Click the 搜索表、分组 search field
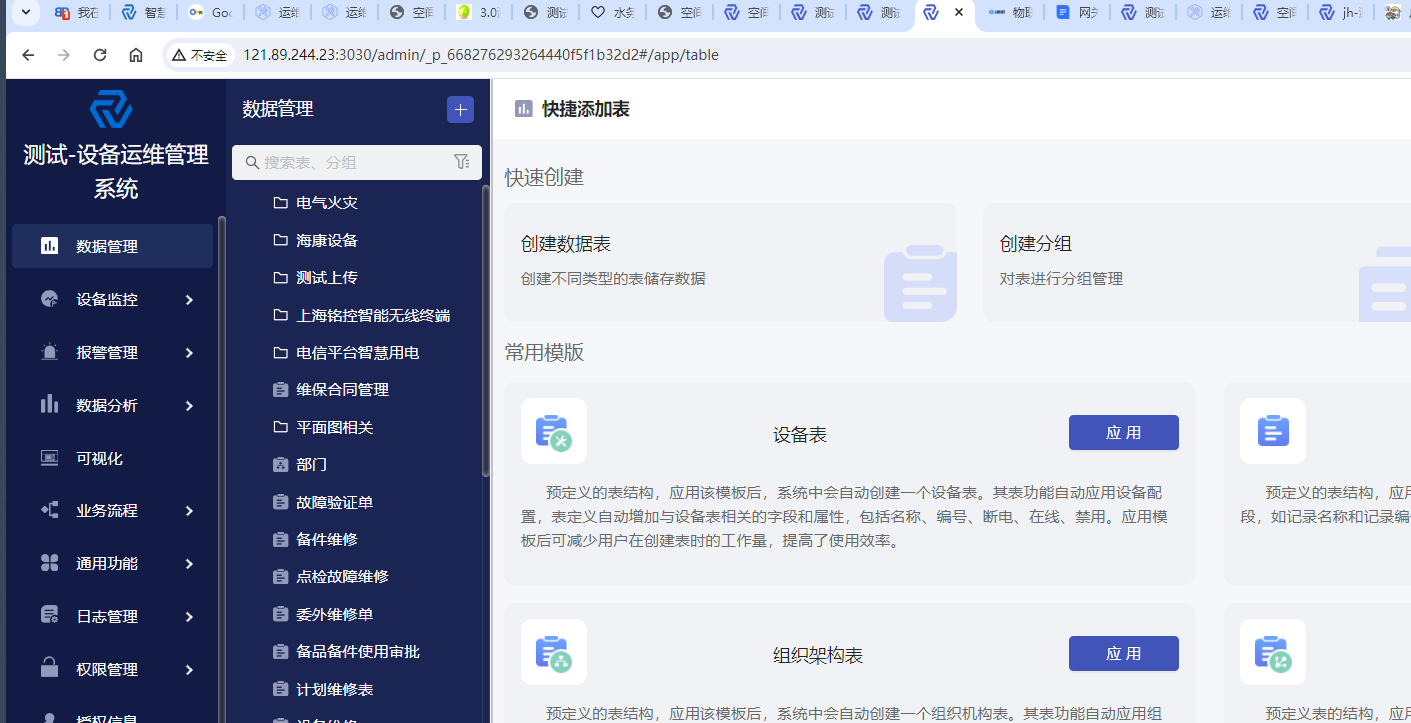 tap(356, 162)
